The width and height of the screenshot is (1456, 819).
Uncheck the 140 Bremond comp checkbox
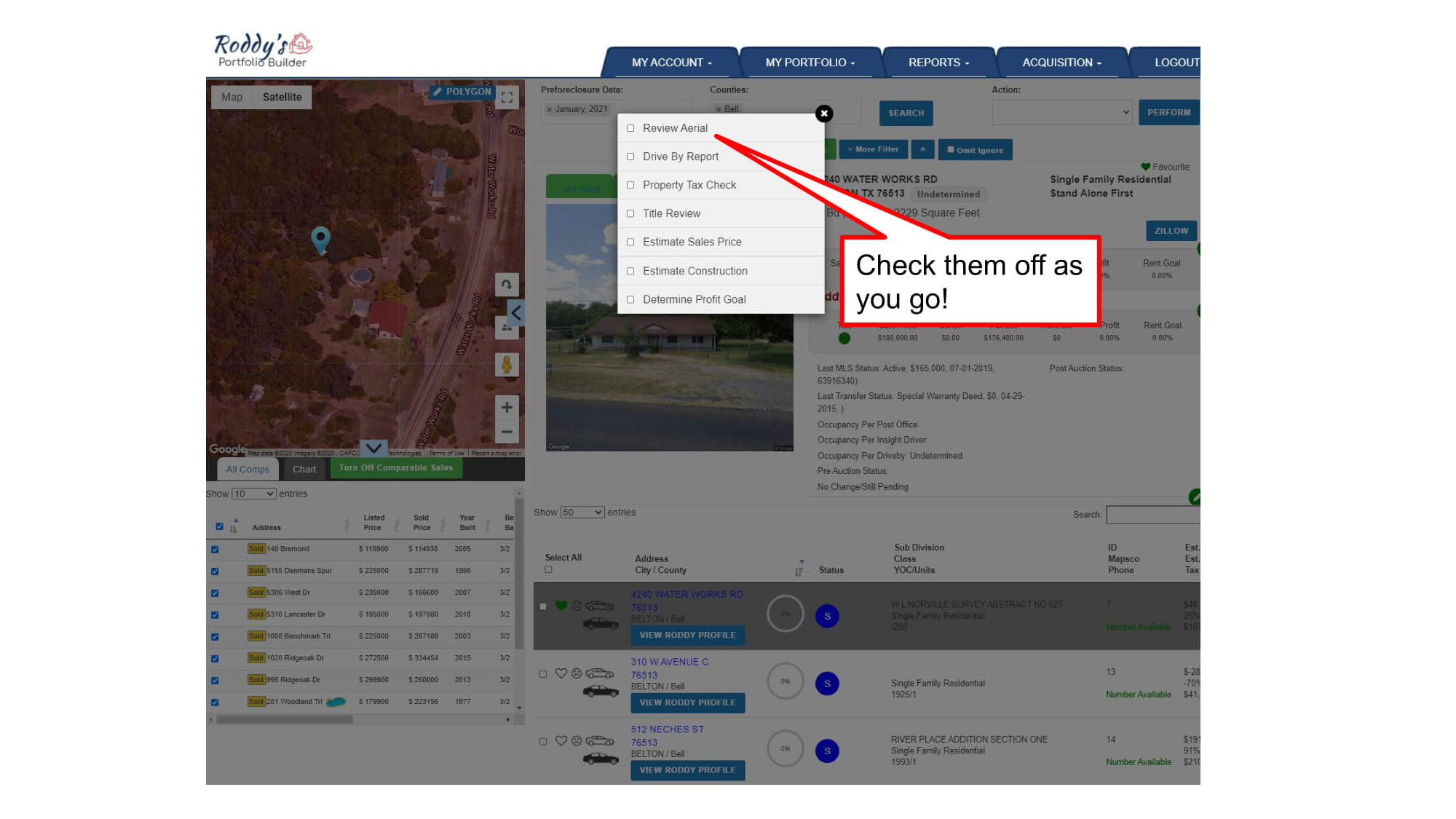[x=215, y=550]
